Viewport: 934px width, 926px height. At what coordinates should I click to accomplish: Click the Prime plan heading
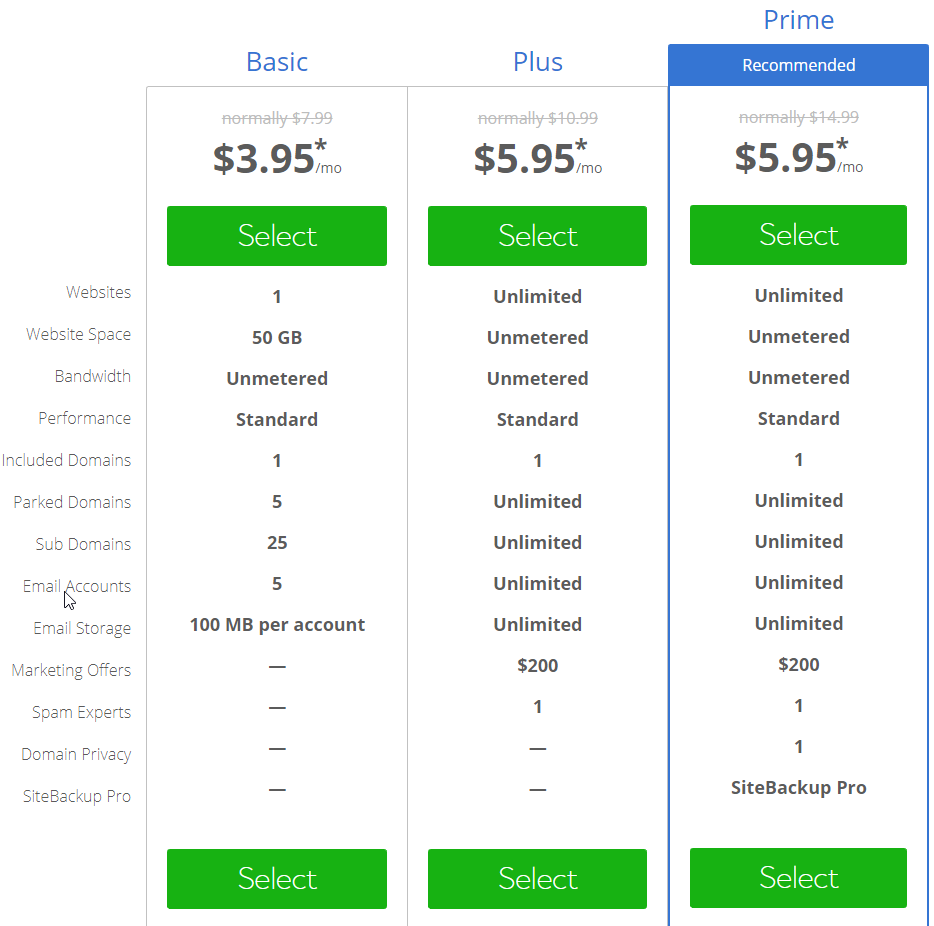(798, 20)
